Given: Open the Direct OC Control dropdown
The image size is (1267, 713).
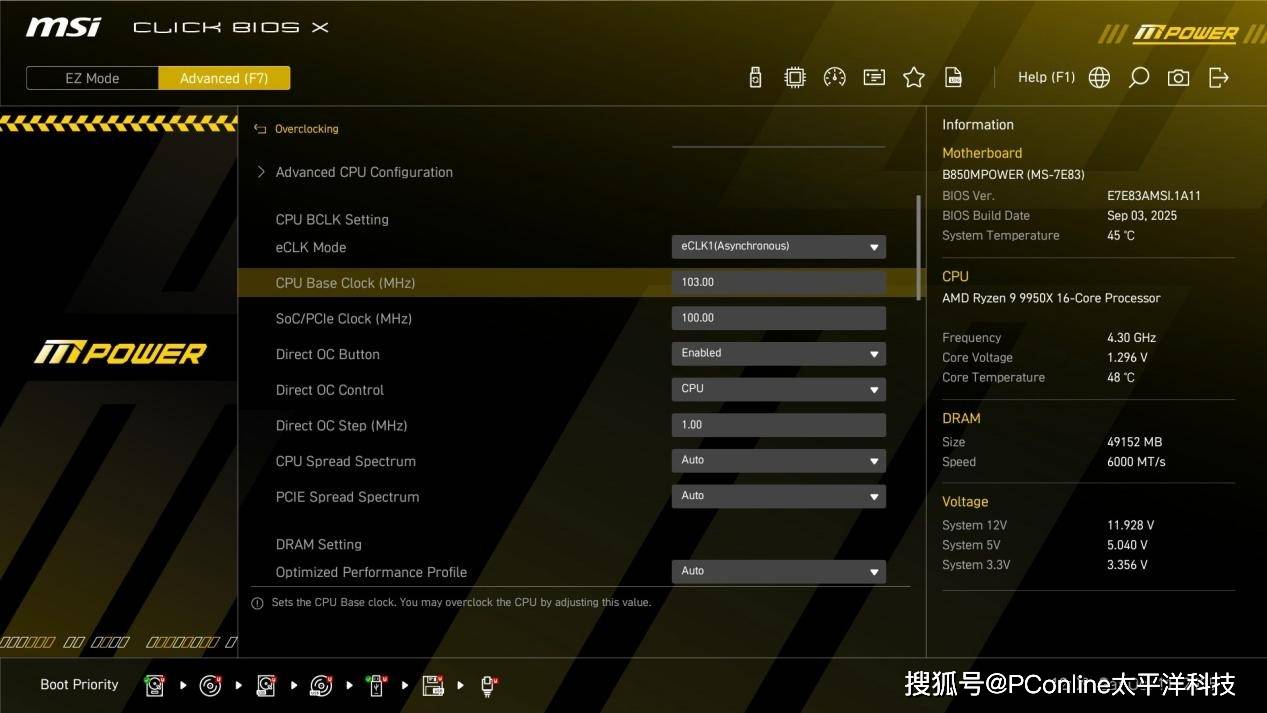Looking at the screenshot, I should coord(778,389).
